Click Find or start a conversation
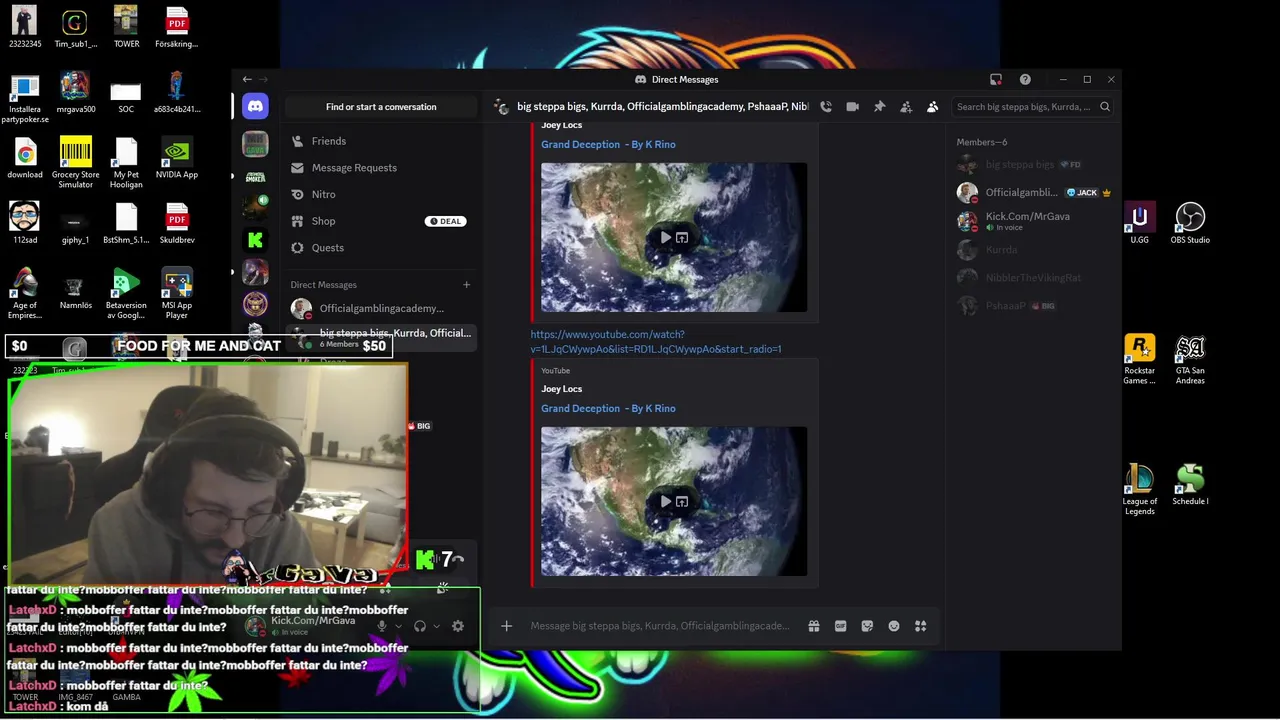 (381, 107)
